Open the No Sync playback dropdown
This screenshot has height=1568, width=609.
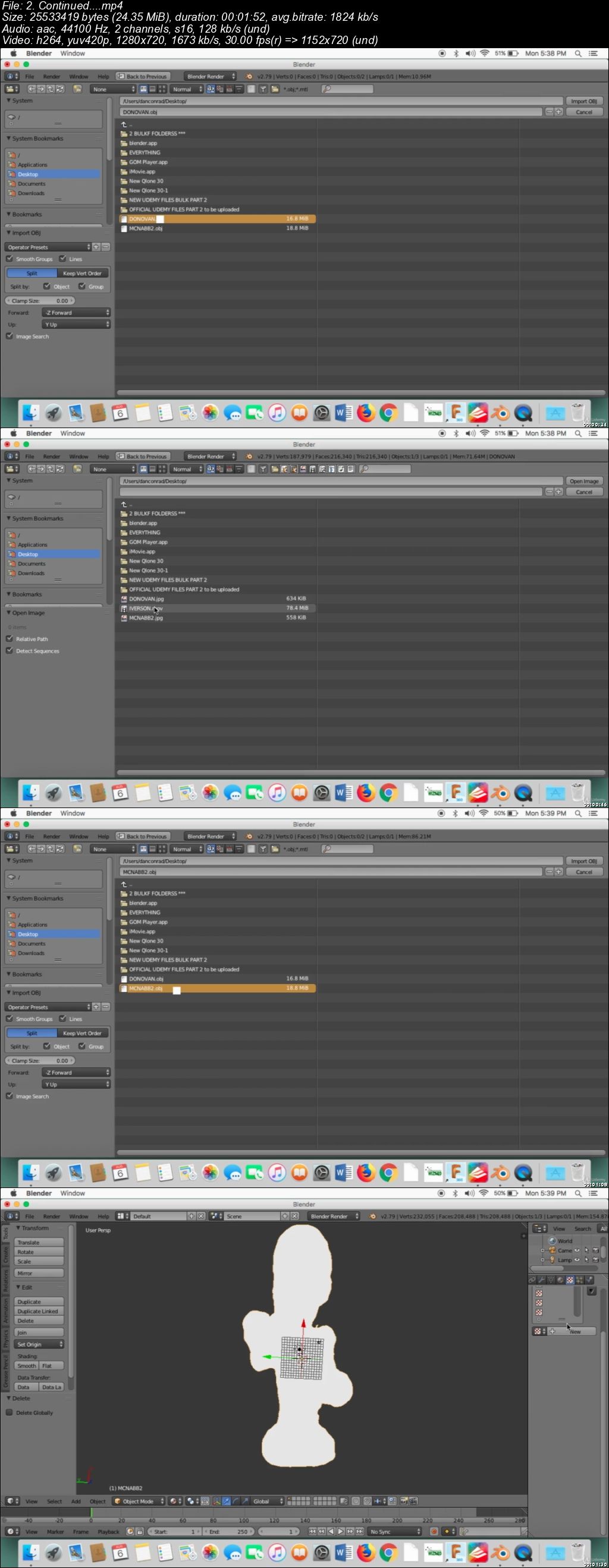point(394,1532)
